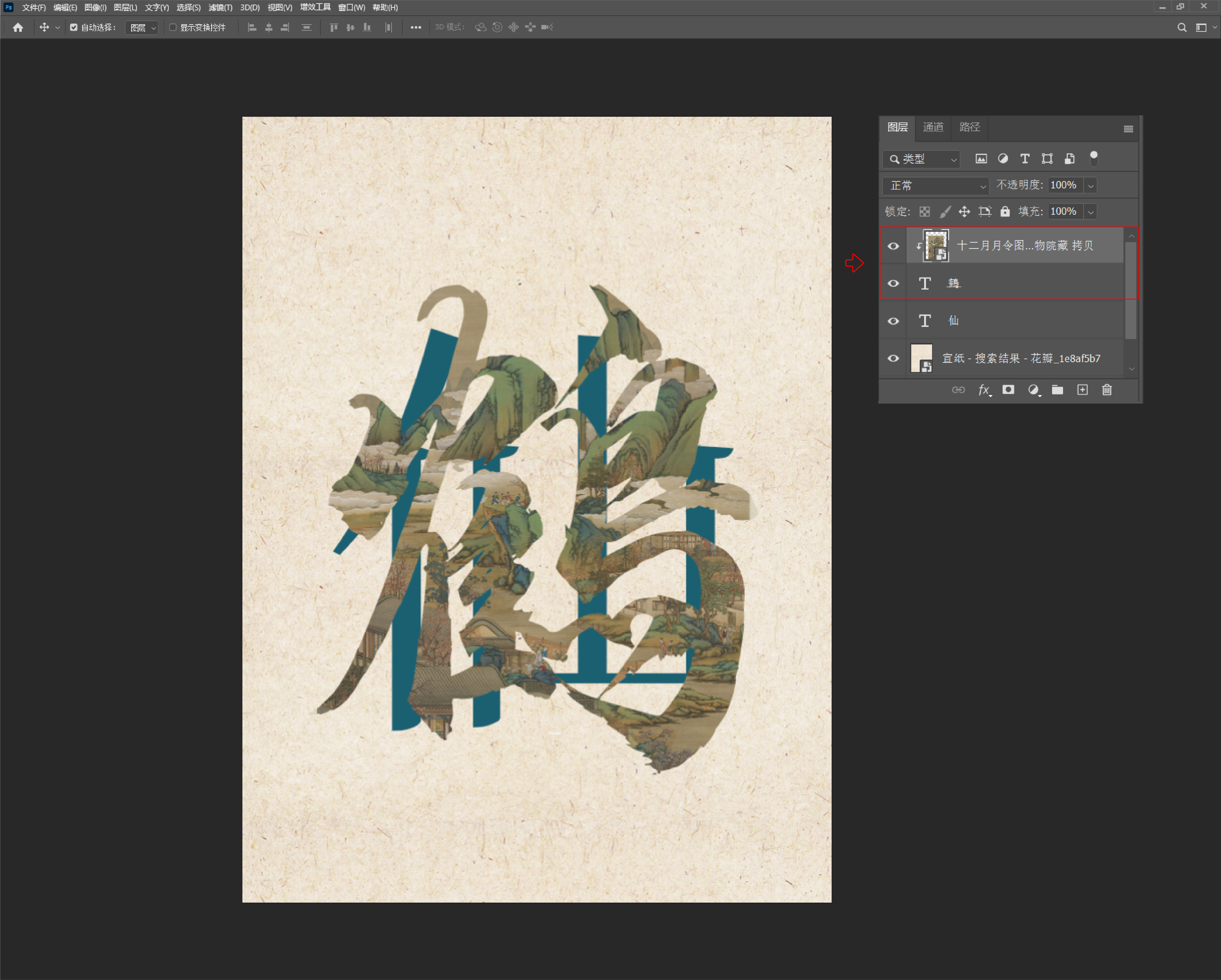Open more align options (three dots)
The image size is (1221, 980).
416,27
